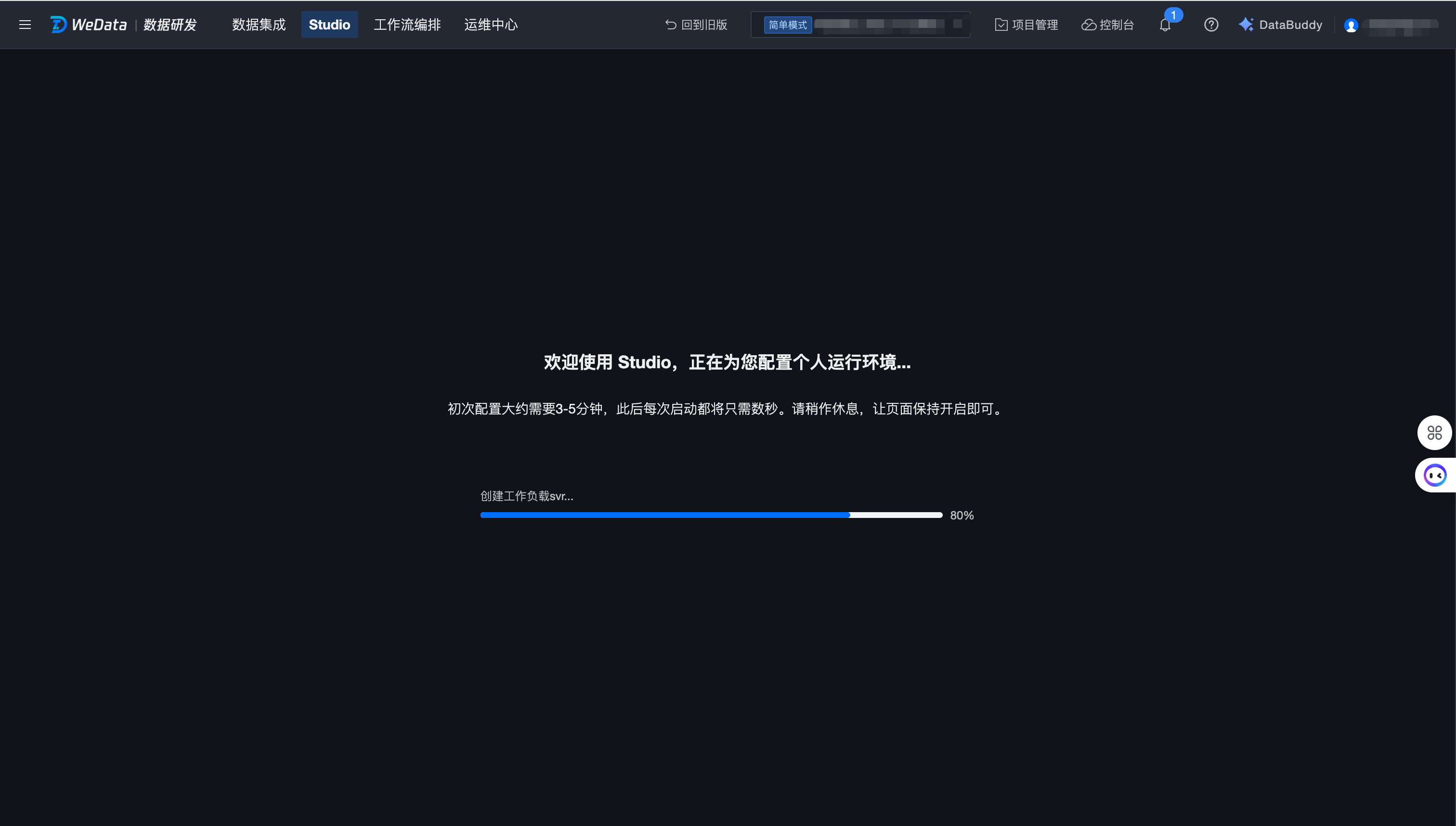Click the 回到旧版 return arrow icon
Screen dimensions: 1456x826
tap(671, 25)
